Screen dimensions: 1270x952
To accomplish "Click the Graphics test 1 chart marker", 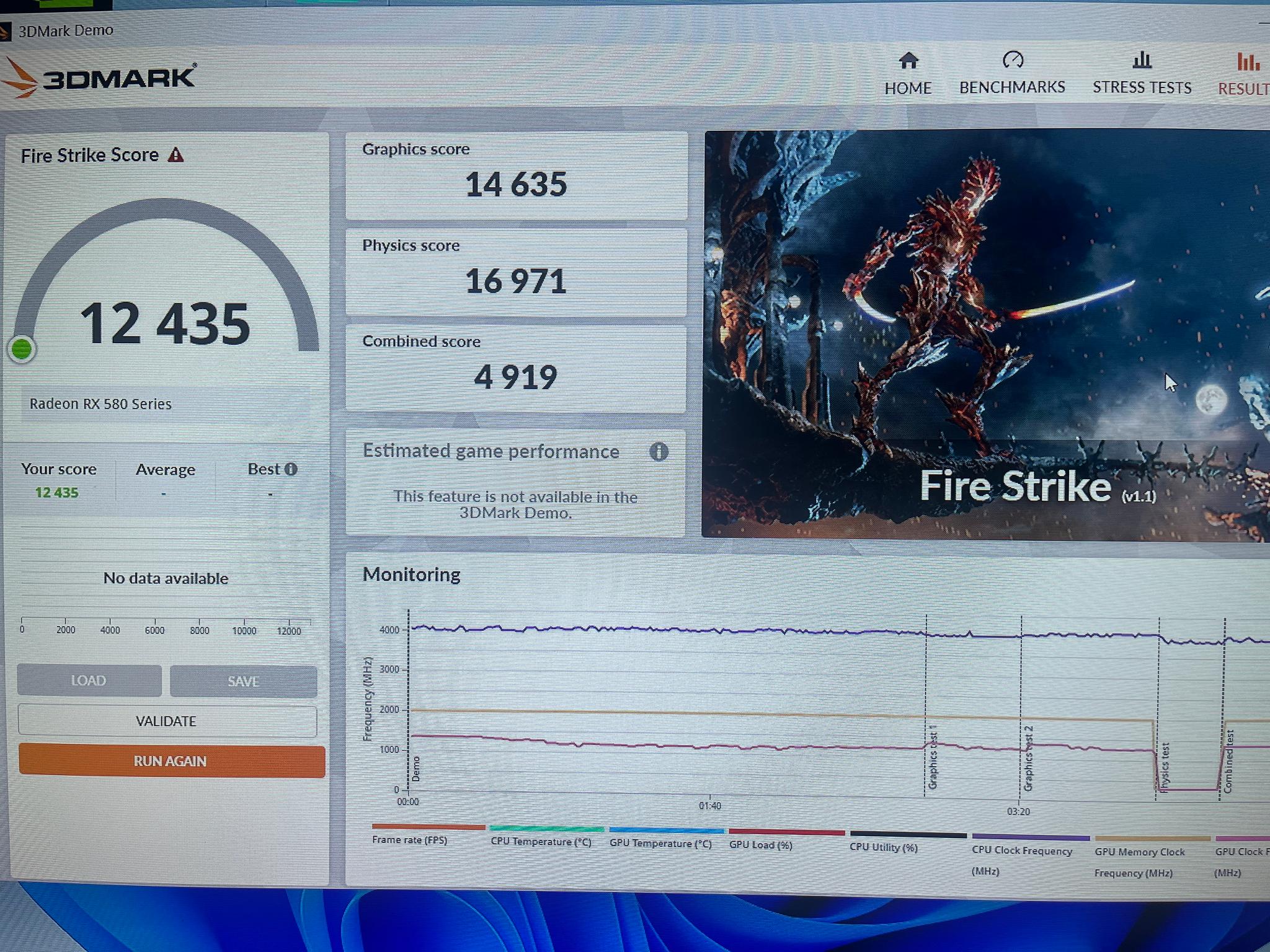I will pyautogui.click(x=933, y=757).
